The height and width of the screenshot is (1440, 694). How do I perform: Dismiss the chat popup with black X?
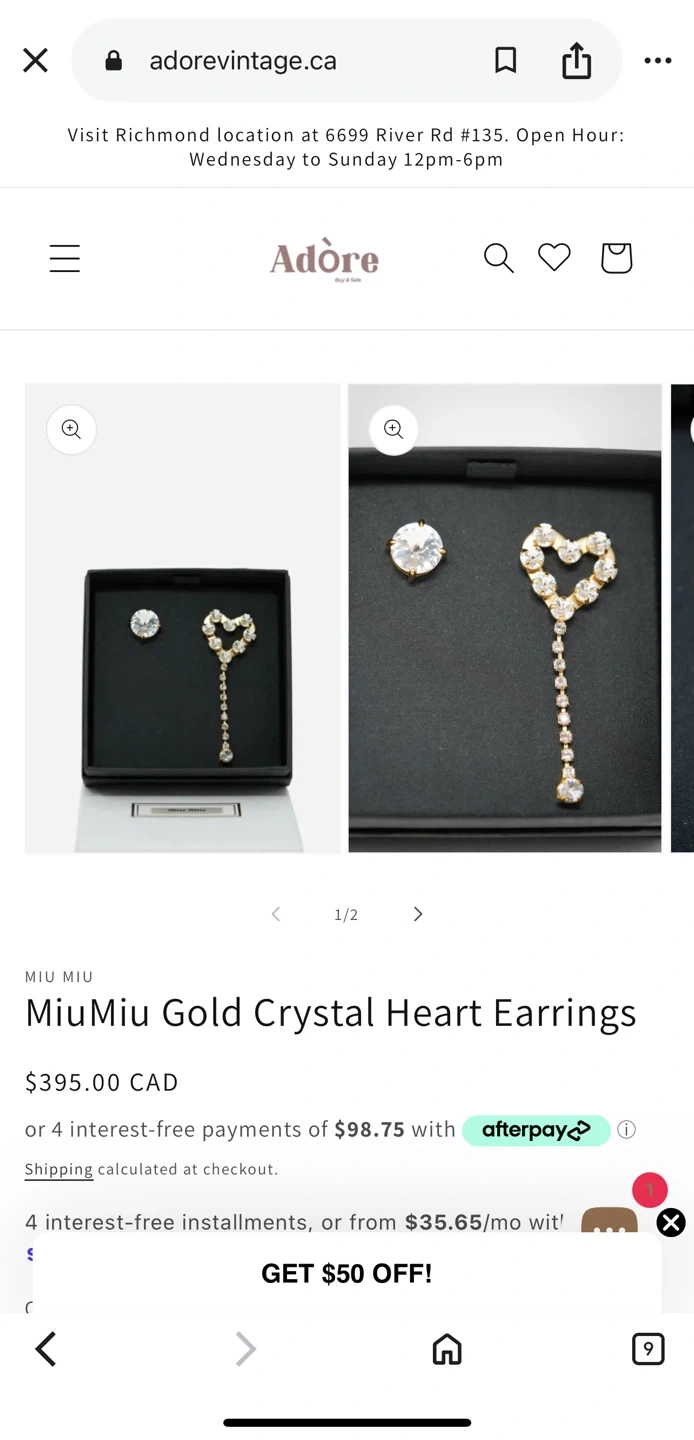671,1222
